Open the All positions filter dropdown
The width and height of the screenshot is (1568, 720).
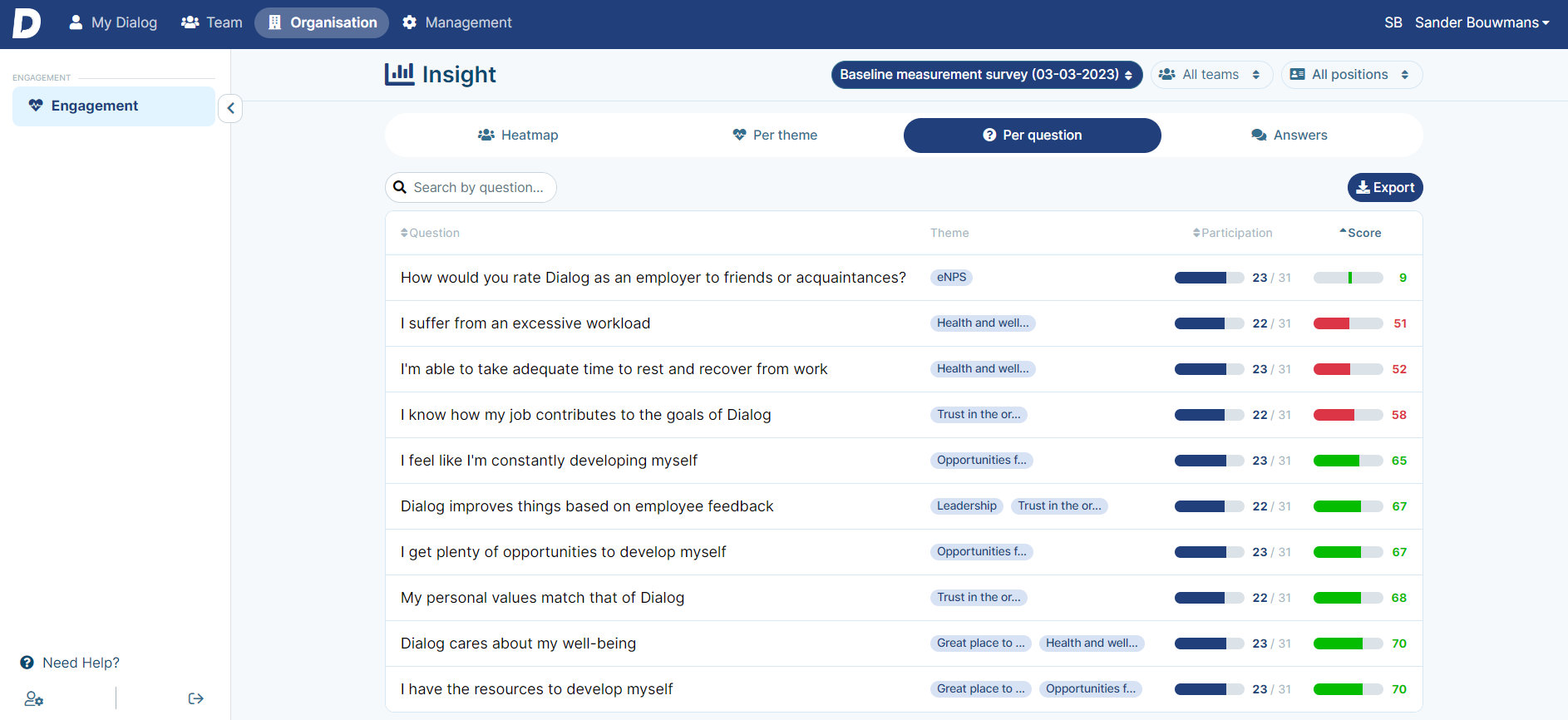click(x=1351, y=75)
